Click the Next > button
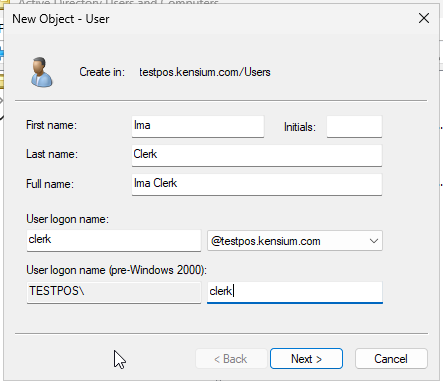This screenshot has width=443, height=381. click(x=306, y=359)
